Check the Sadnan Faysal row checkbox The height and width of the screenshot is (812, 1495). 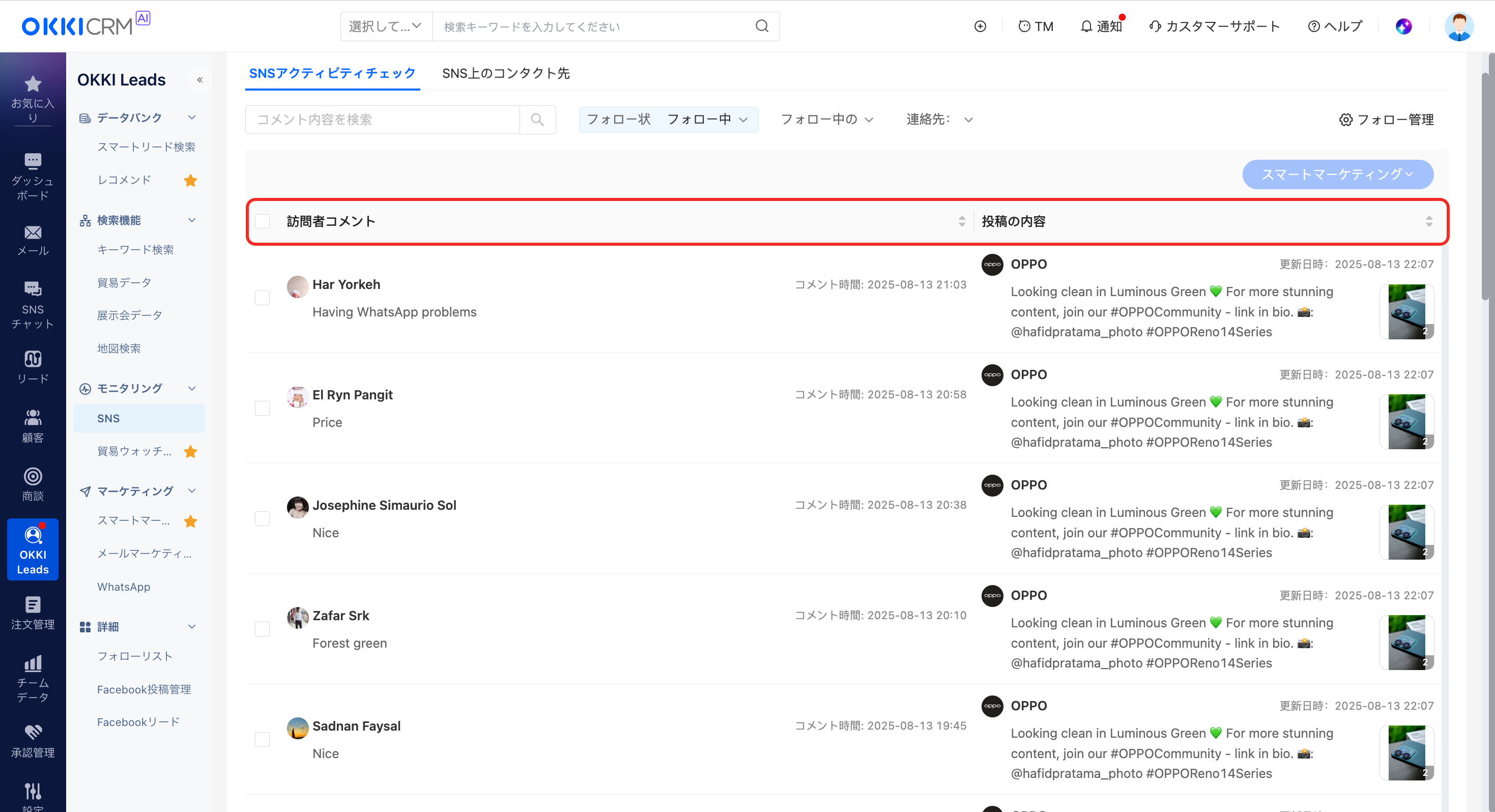click(x=263, y=739)
